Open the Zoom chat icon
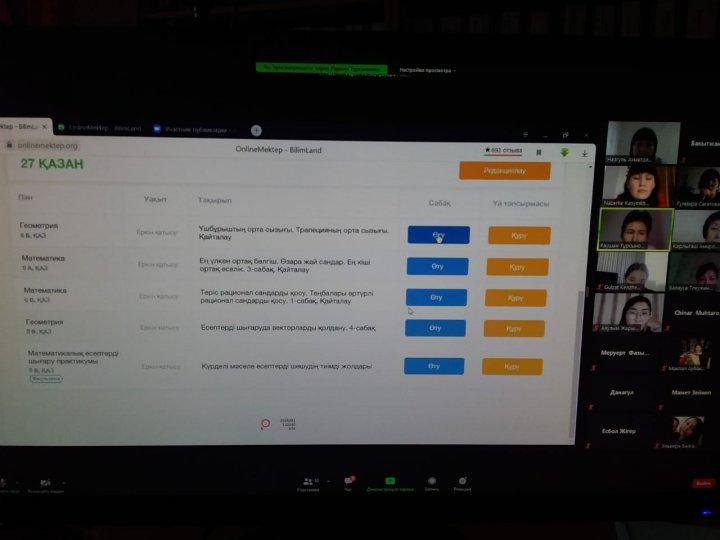The height and width of the screenshot is (540, 720). (349, 481)
